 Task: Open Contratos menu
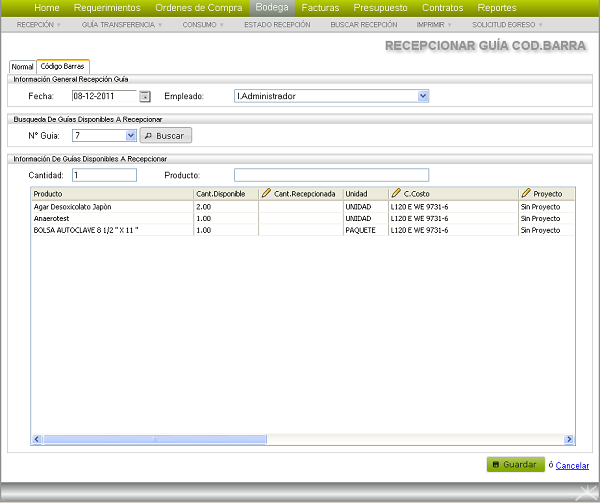(442, 8)
